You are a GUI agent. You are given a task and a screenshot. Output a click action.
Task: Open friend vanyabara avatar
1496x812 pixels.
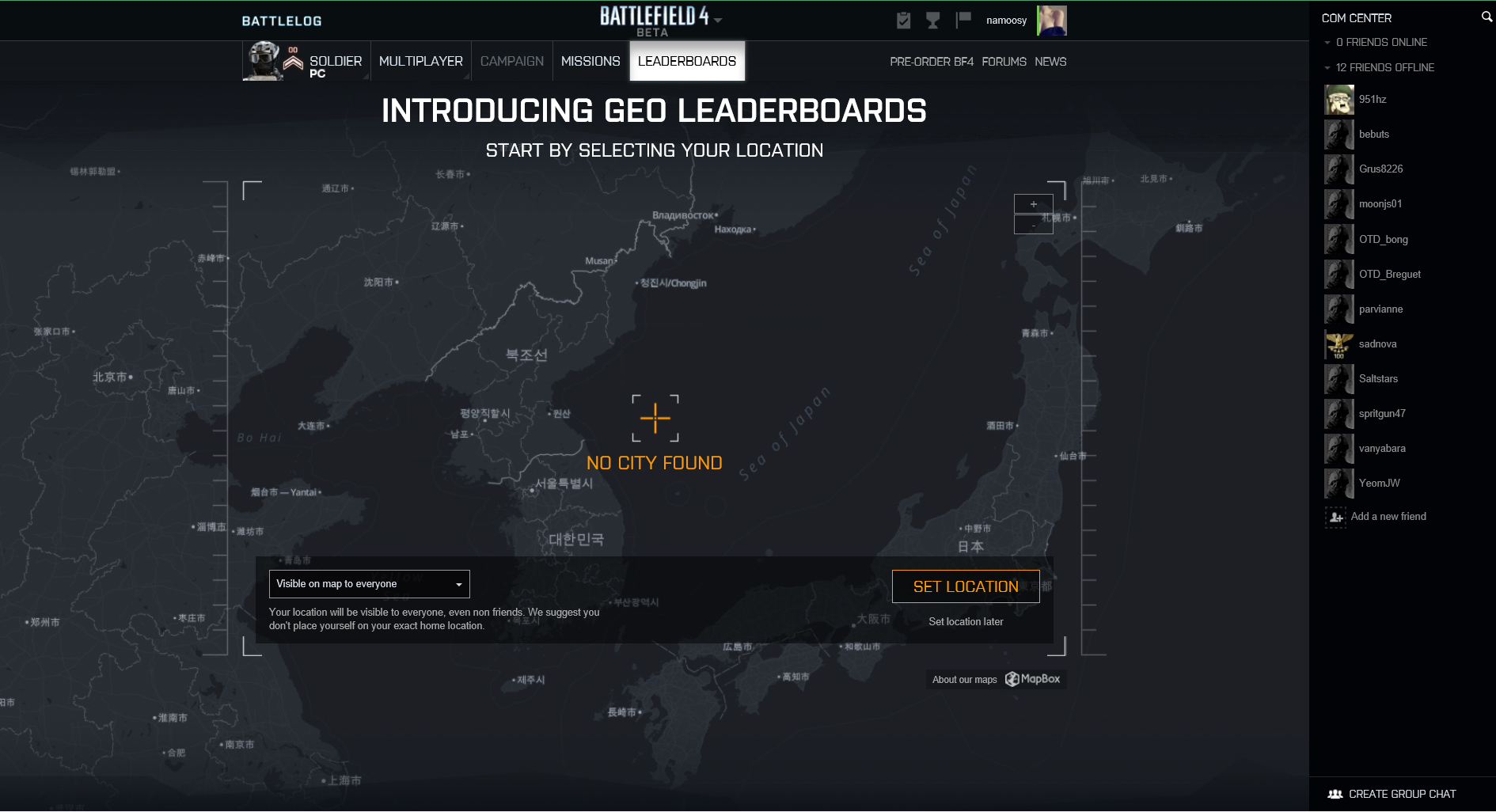(1339, 449)
